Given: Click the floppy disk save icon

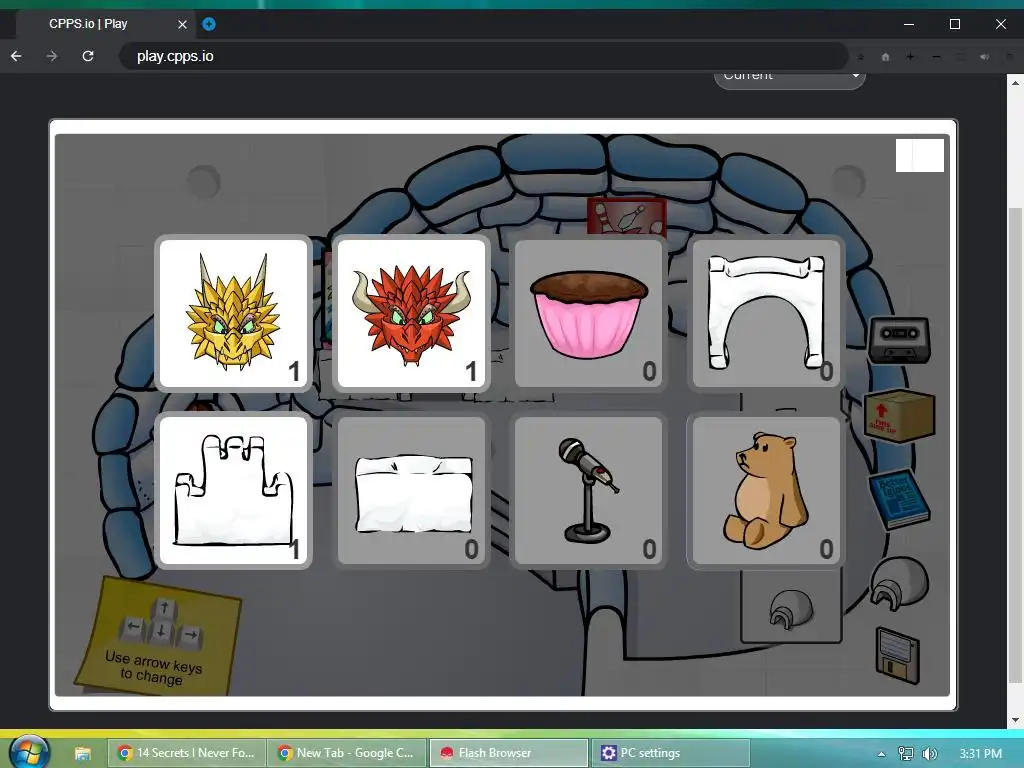Looking at the screenshot, I should (x=897, y=655).
